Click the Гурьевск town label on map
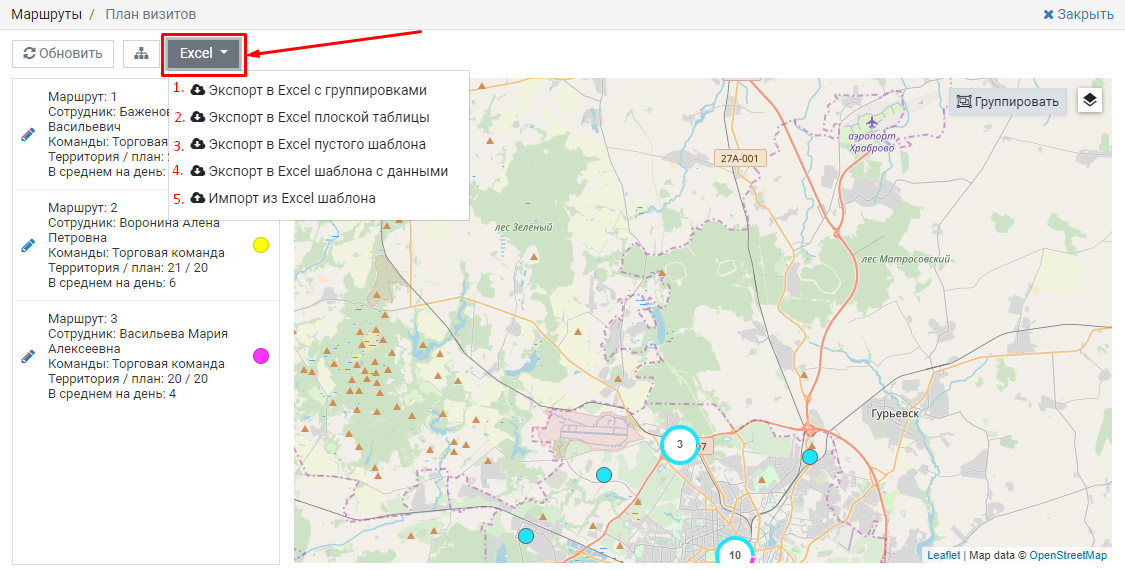 point(895,414)
